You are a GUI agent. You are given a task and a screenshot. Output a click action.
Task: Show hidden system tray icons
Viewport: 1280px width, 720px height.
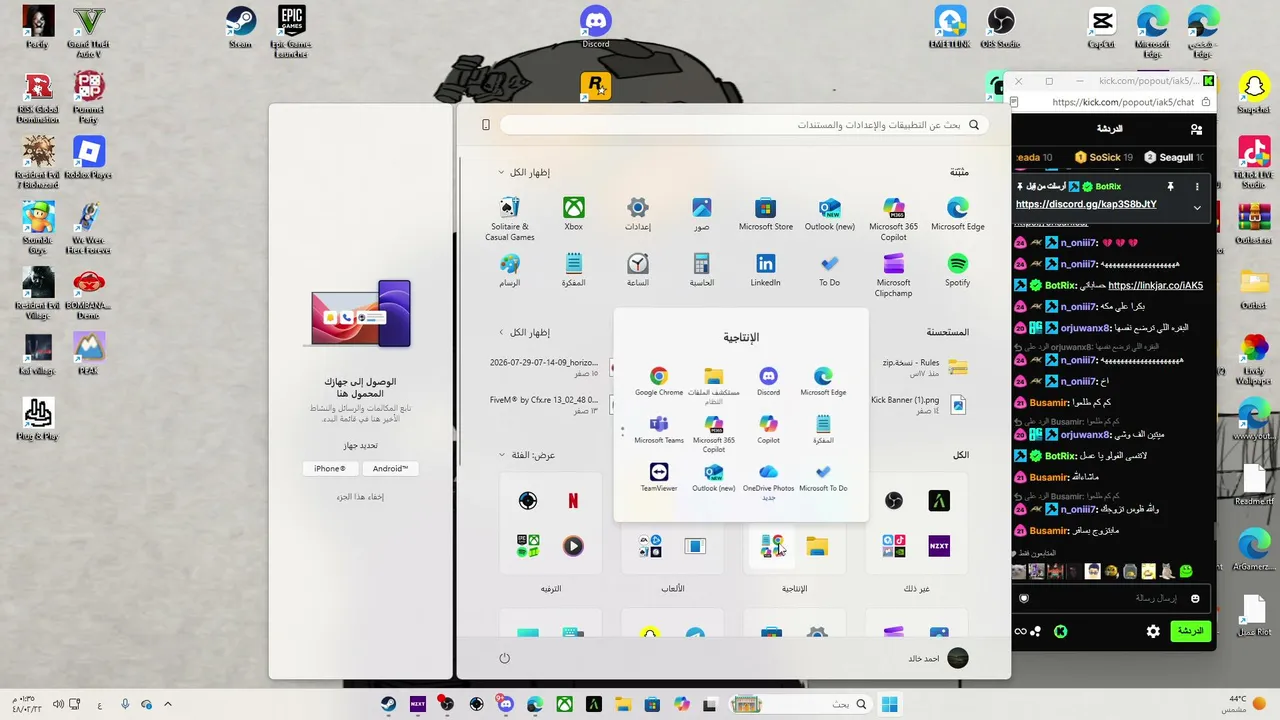[x=168, y=704]
